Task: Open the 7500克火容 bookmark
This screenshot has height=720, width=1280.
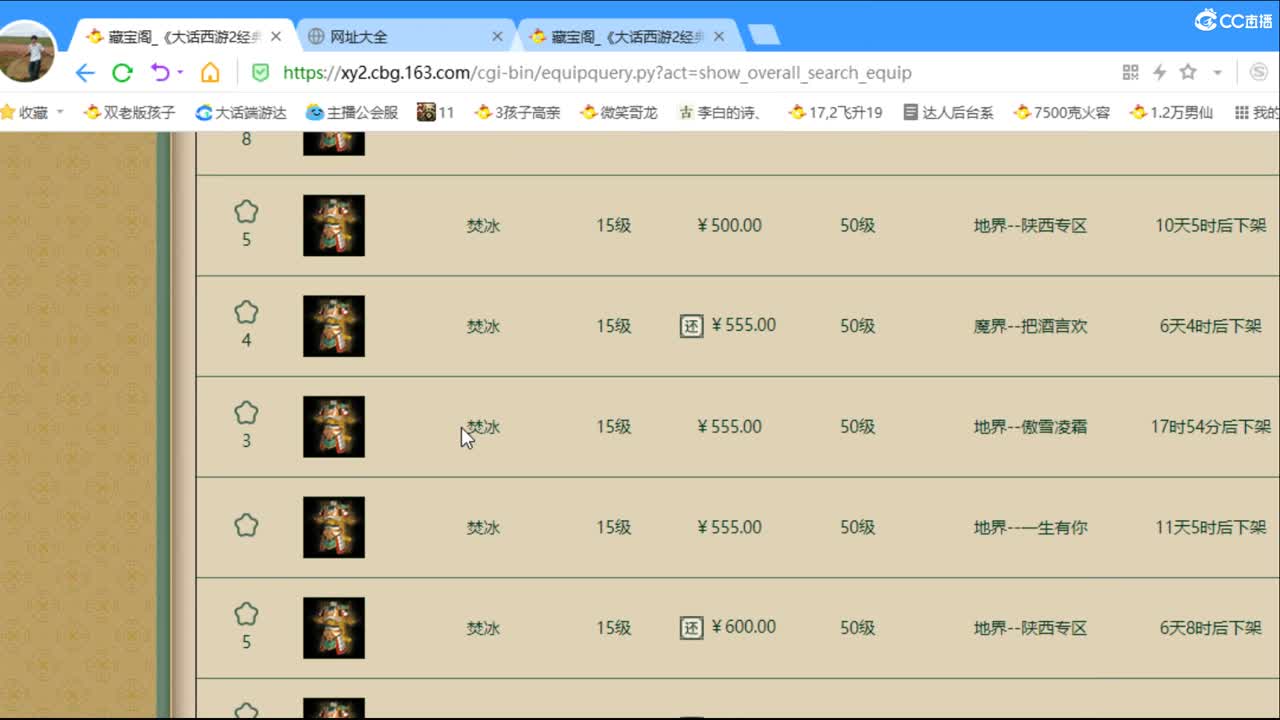Action: (1062, 112)
